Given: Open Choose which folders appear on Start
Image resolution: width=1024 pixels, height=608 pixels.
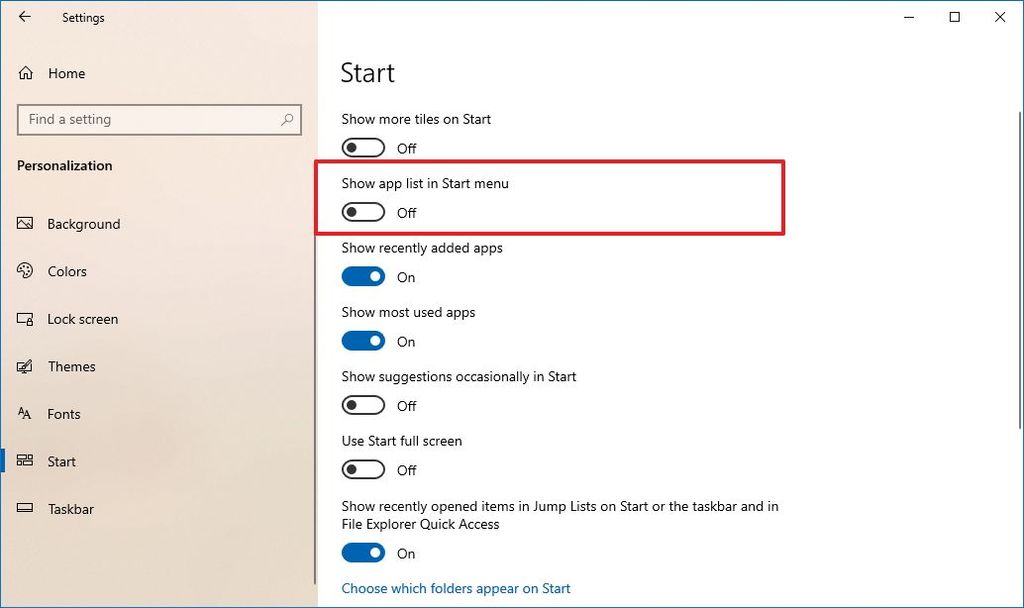Looking at the screenshot, I should click(x=456, y=588).
